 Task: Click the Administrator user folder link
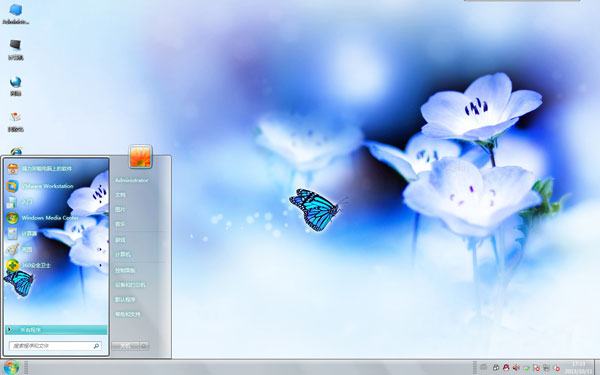[131, 180]
